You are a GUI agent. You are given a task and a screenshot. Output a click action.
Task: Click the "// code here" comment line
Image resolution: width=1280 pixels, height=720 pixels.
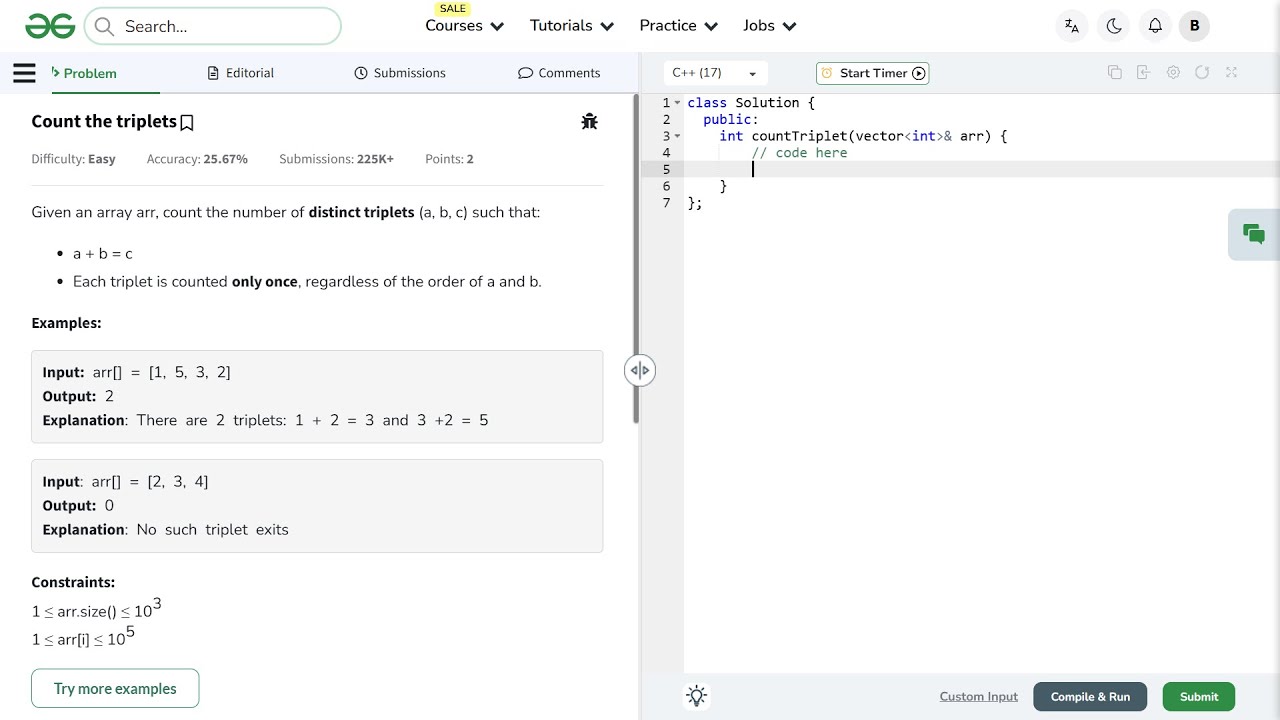(x=800, y=153)
